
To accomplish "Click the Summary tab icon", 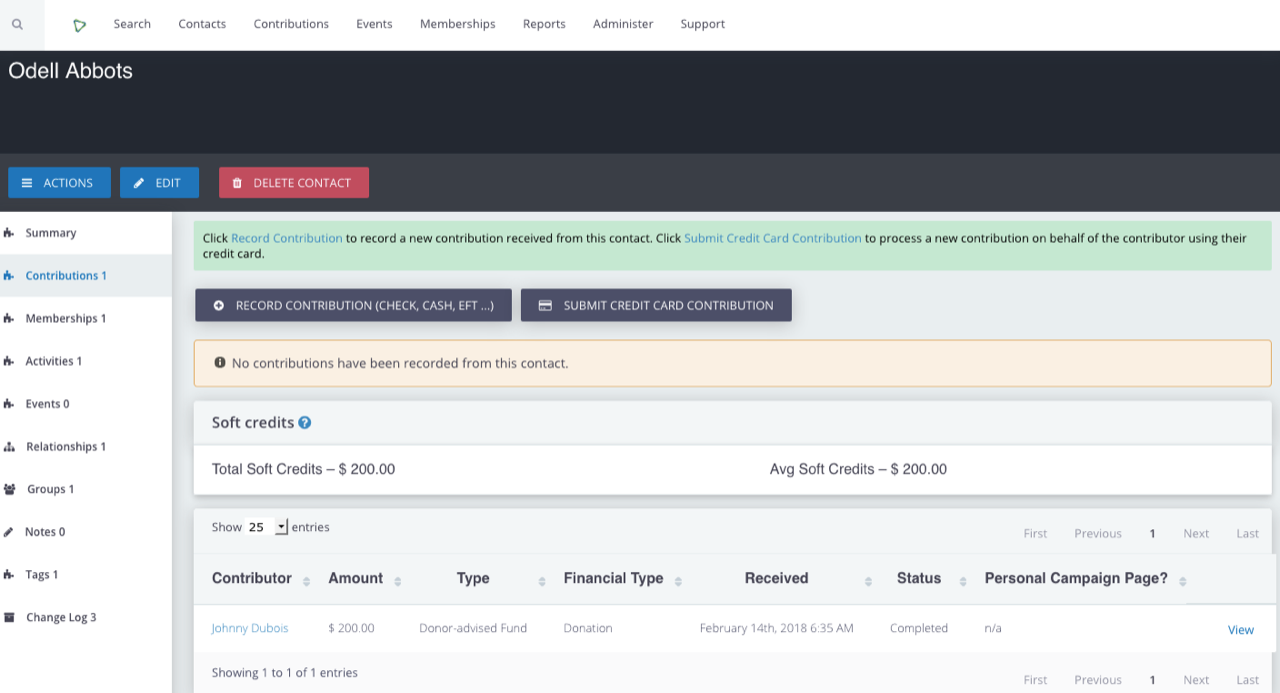I will (x=9, y=233).
